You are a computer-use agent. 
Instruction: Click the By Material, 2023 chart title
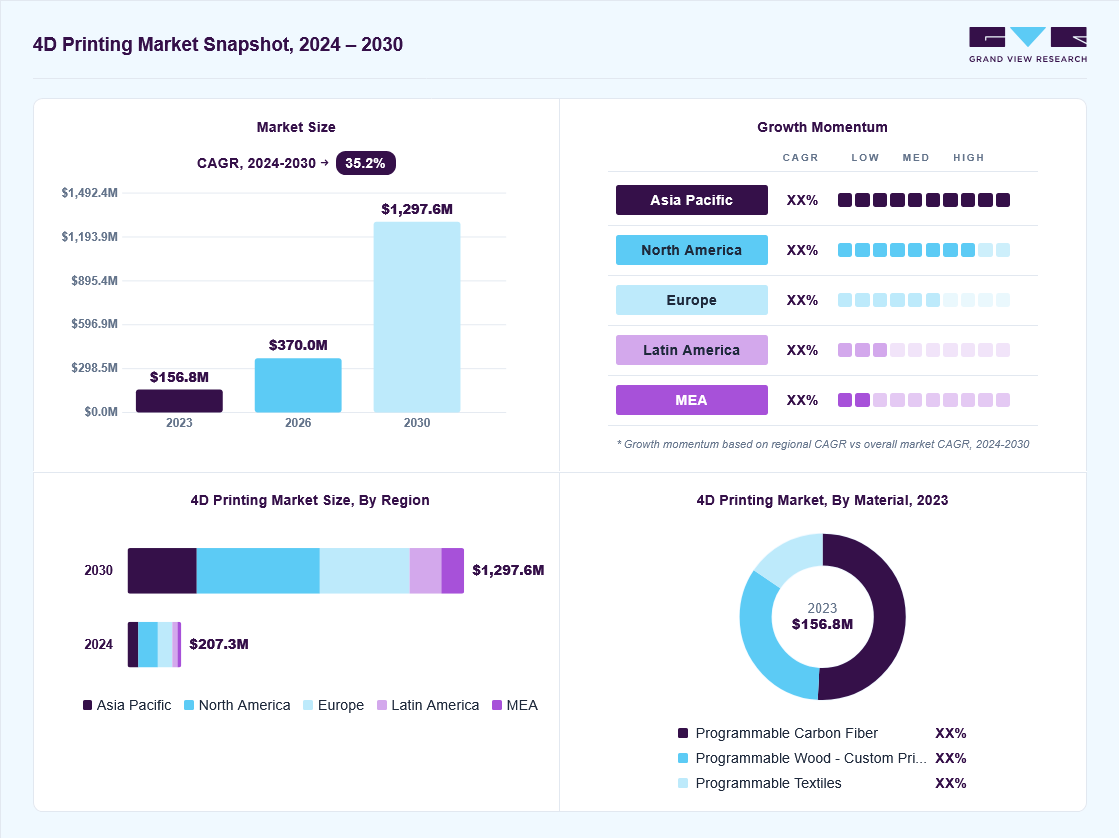tap(822, 500)
